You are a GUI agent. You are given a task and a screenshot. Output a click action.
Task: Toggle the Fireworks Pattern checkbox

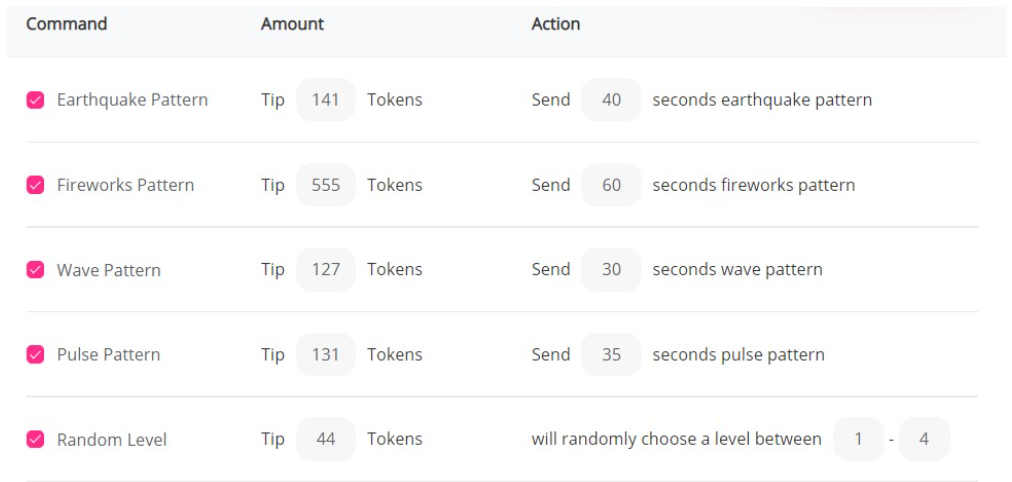[x=35, y=185]
